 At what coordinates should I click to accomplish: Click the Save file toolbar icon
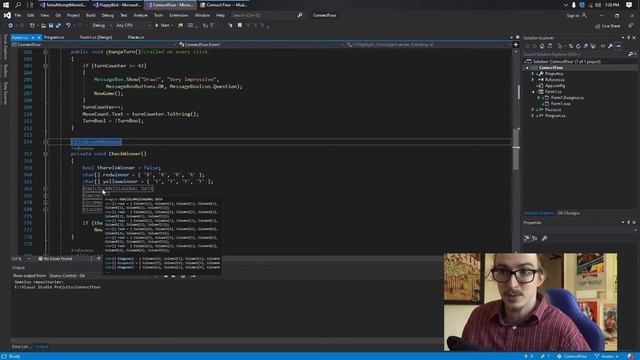(x=51, y=25)
